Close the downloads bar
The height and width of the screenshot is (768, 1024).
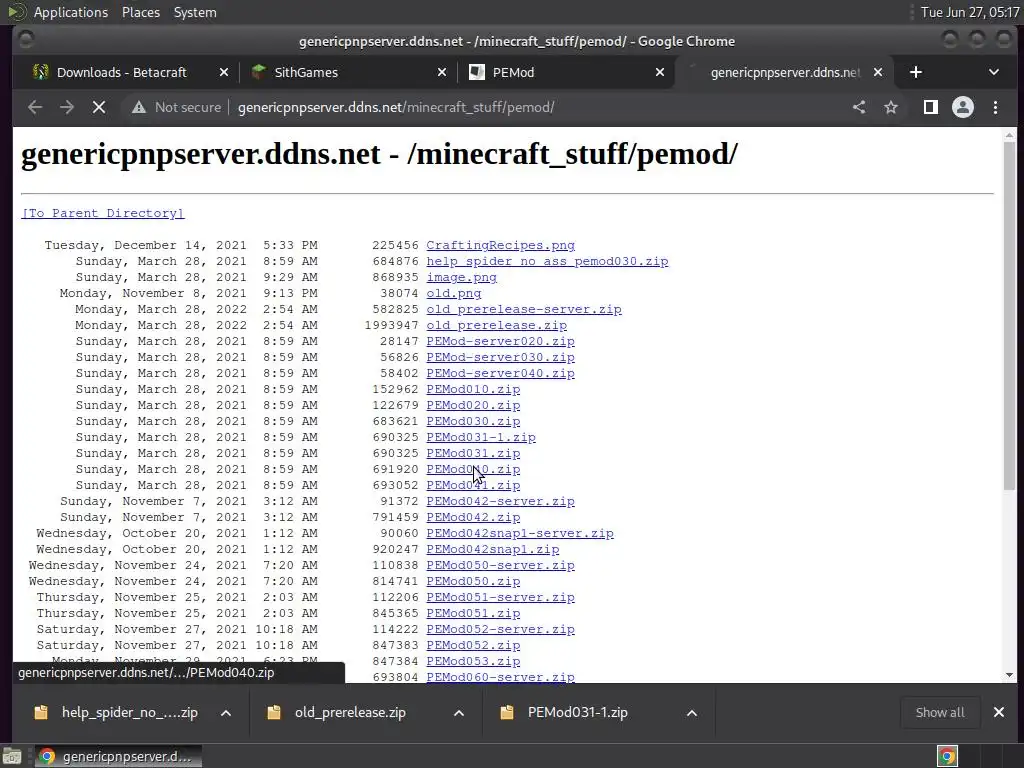(999, 712)
